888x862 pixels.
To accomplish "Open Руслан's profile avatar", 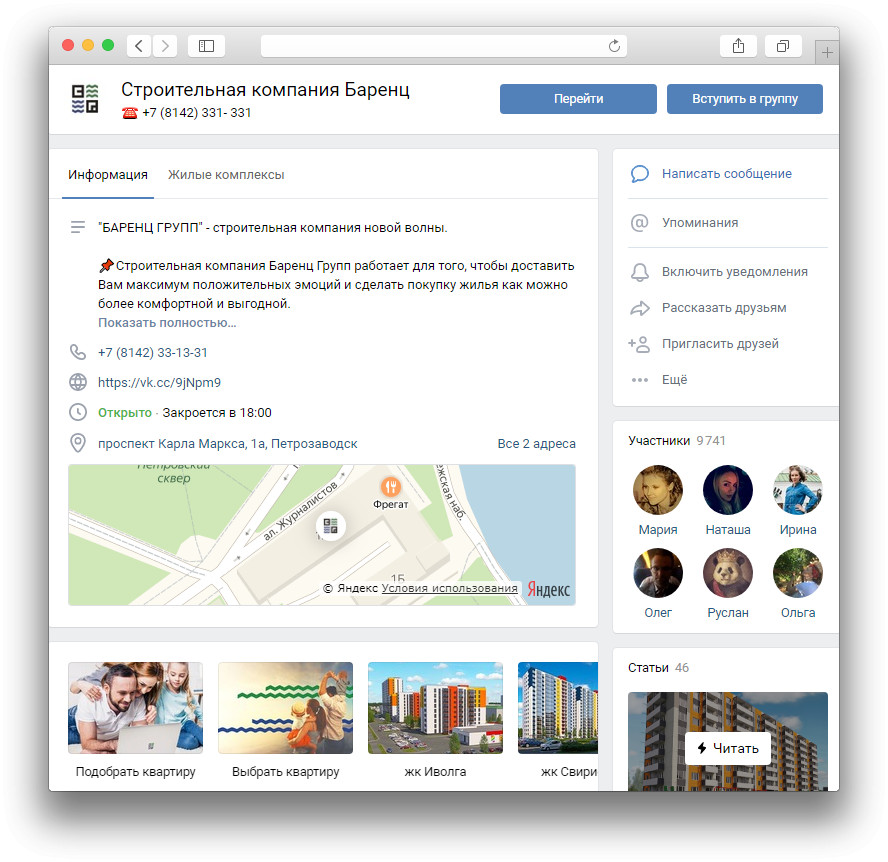I will [x=728, y=573].
